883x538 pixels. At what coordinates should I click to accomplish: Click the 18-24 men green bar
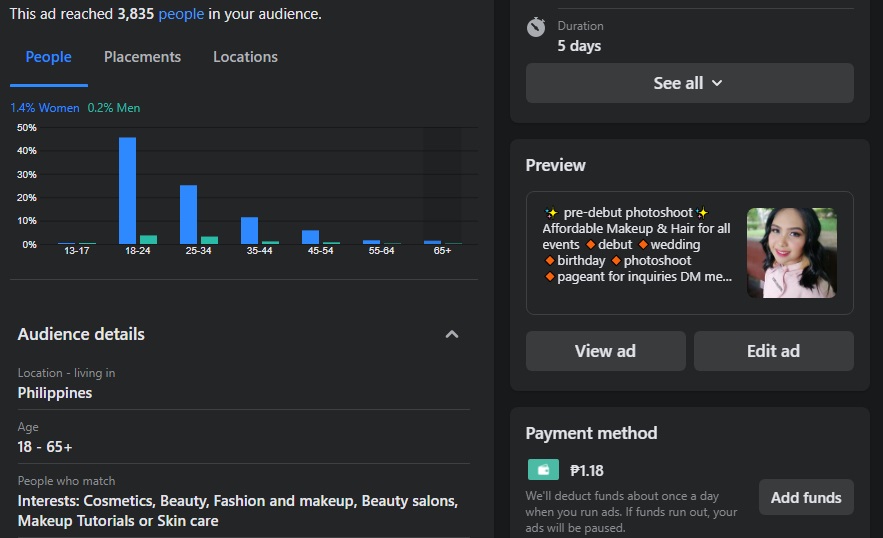[x=148, y=239]
